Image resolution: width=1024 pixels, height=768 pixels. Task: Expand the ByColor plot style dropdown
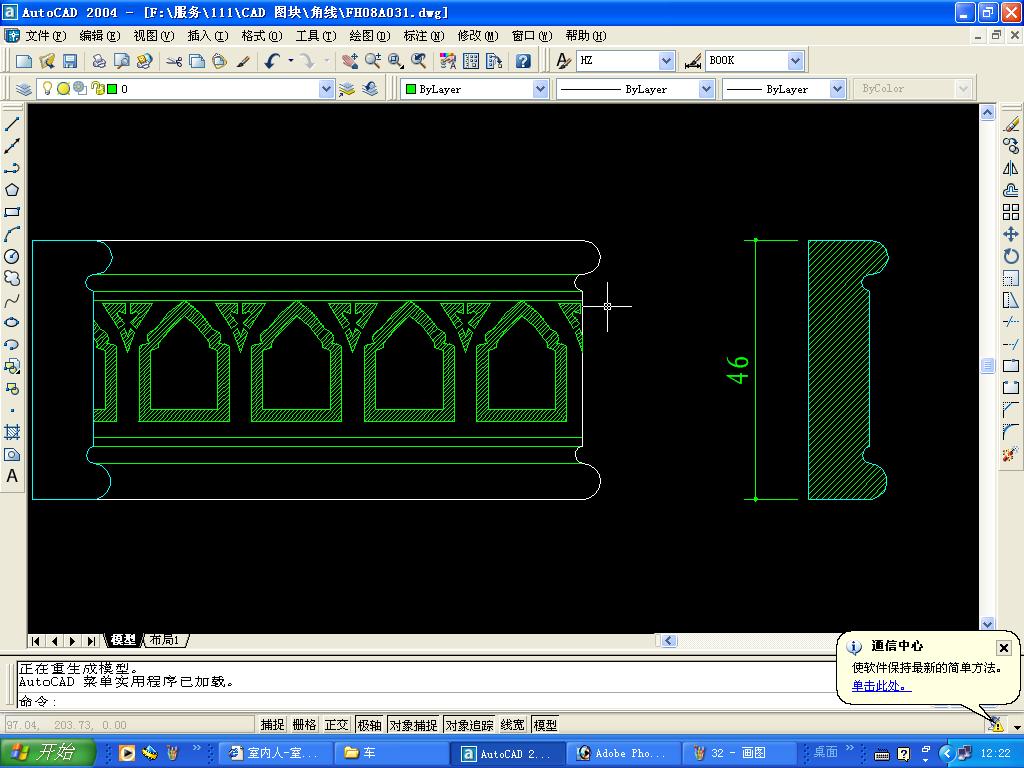(x=963, y=89)
